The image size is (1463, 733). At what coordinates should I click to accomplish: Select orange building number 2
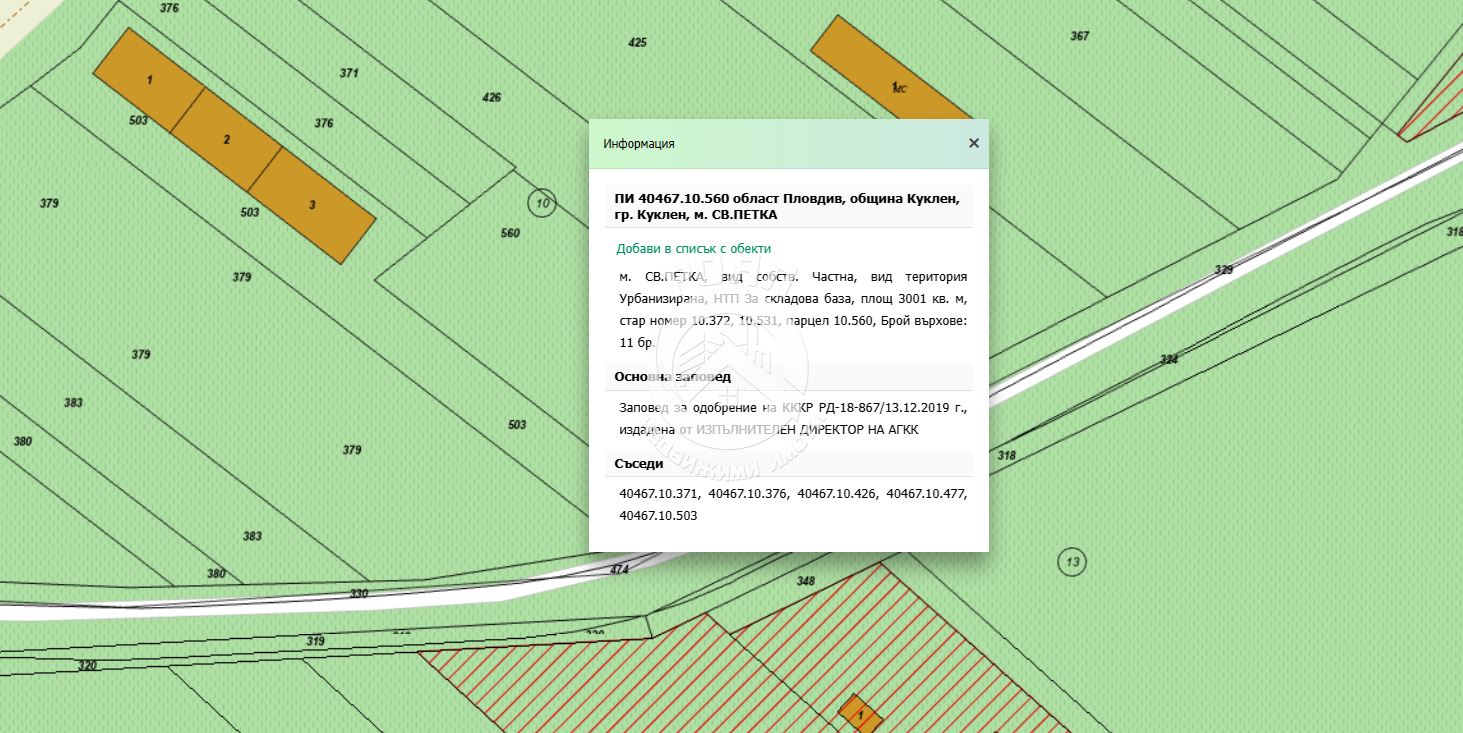tap(227, 139)
